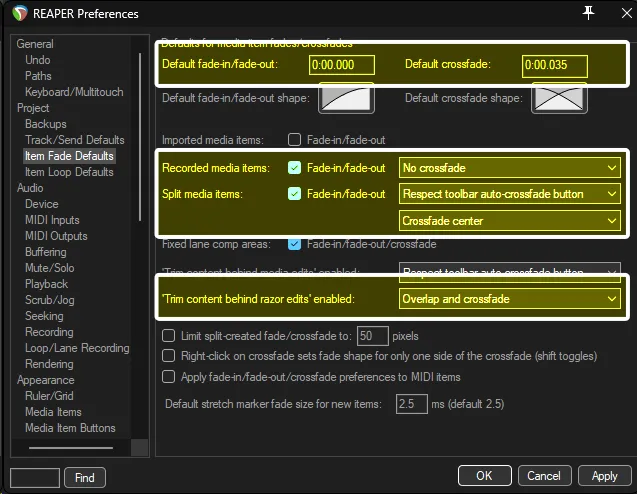Open Buffering preferences page
Image resolution: width=637 pixels, height=494 pixels.
[x=46, y=252]
